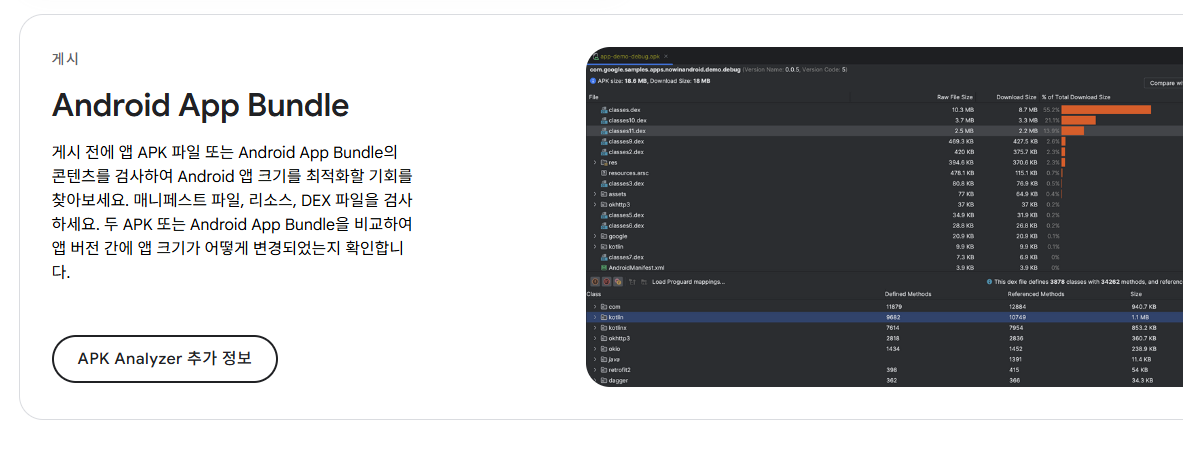Expand the google folder

click(595, 236)
